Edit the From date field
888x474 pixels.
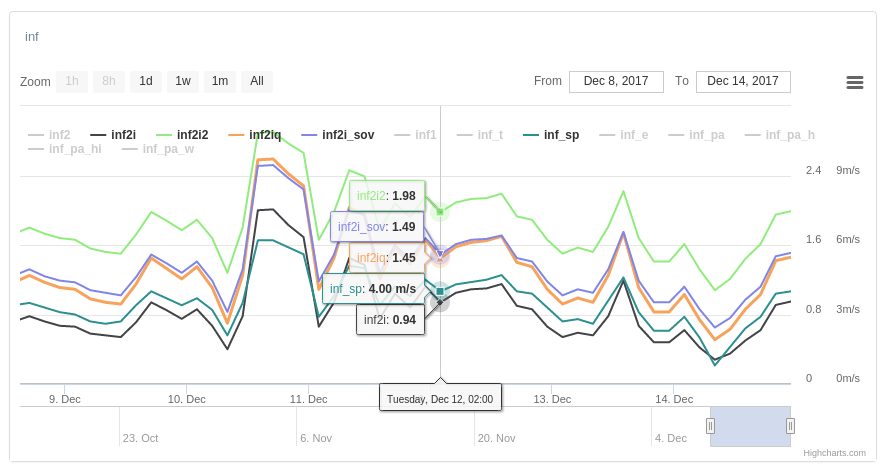(x=616, y=82)
